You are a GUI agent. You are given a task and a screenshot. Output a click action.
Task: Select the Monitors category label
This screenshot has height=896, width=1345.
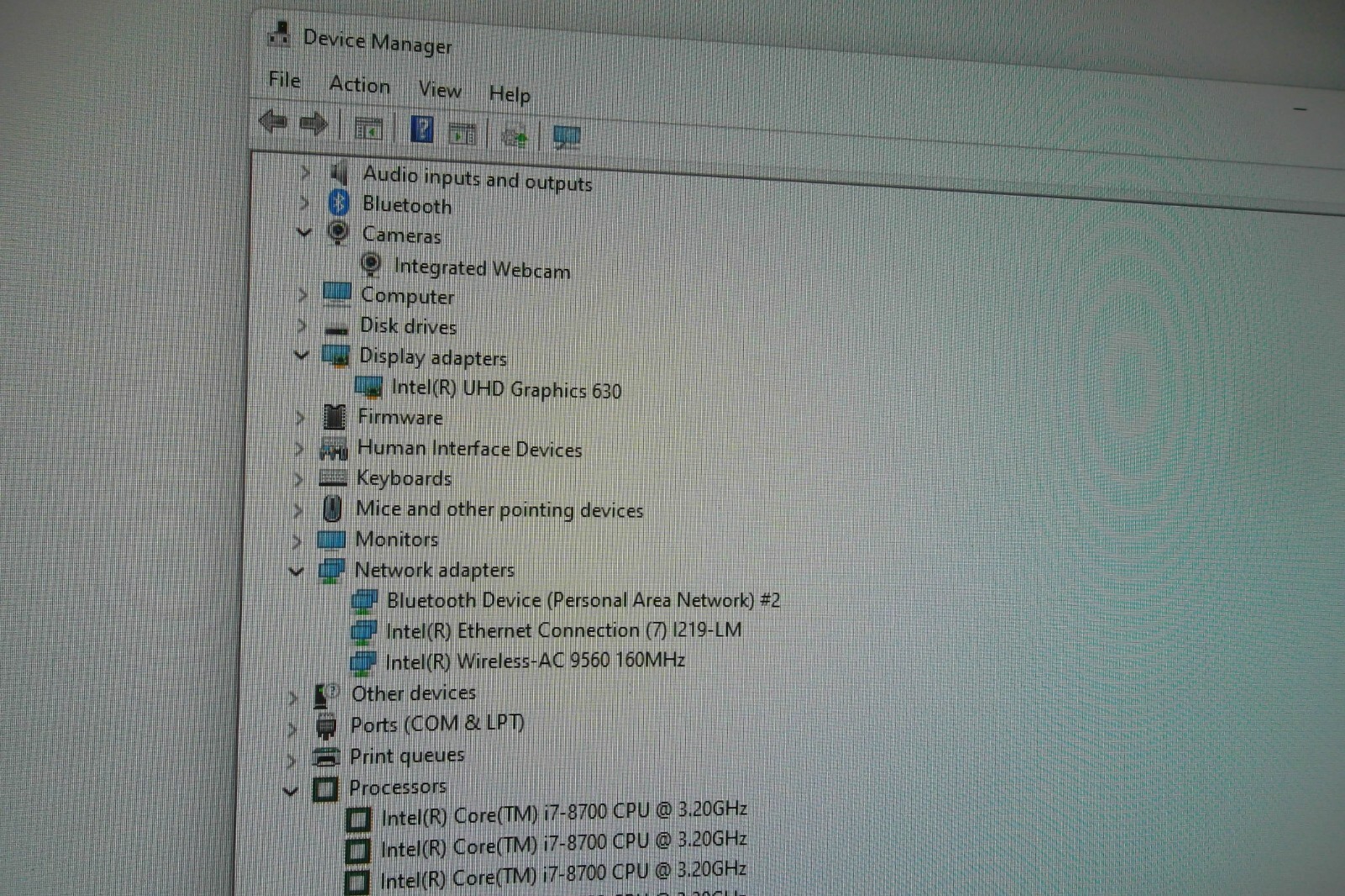pyautogui.click(x=397, y=539)
